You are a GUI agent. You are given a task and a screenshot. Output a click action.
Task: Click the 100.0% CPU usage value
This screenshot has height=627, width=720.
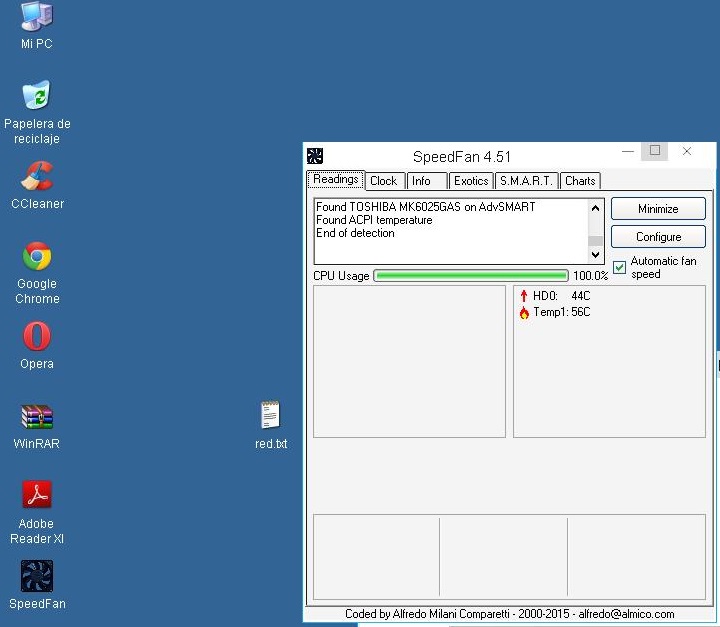(591, 276)
